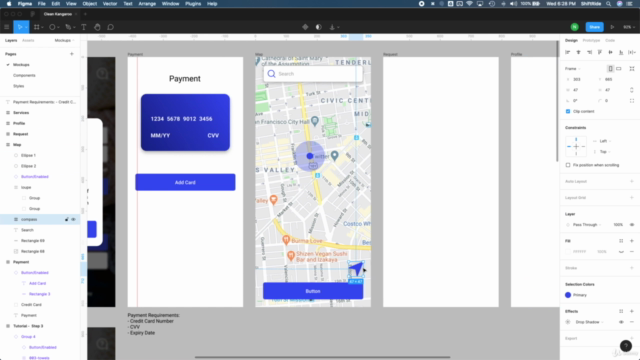The image size is (640, 360).
Task: Select the Hand tool
Action: pos(97,27)
